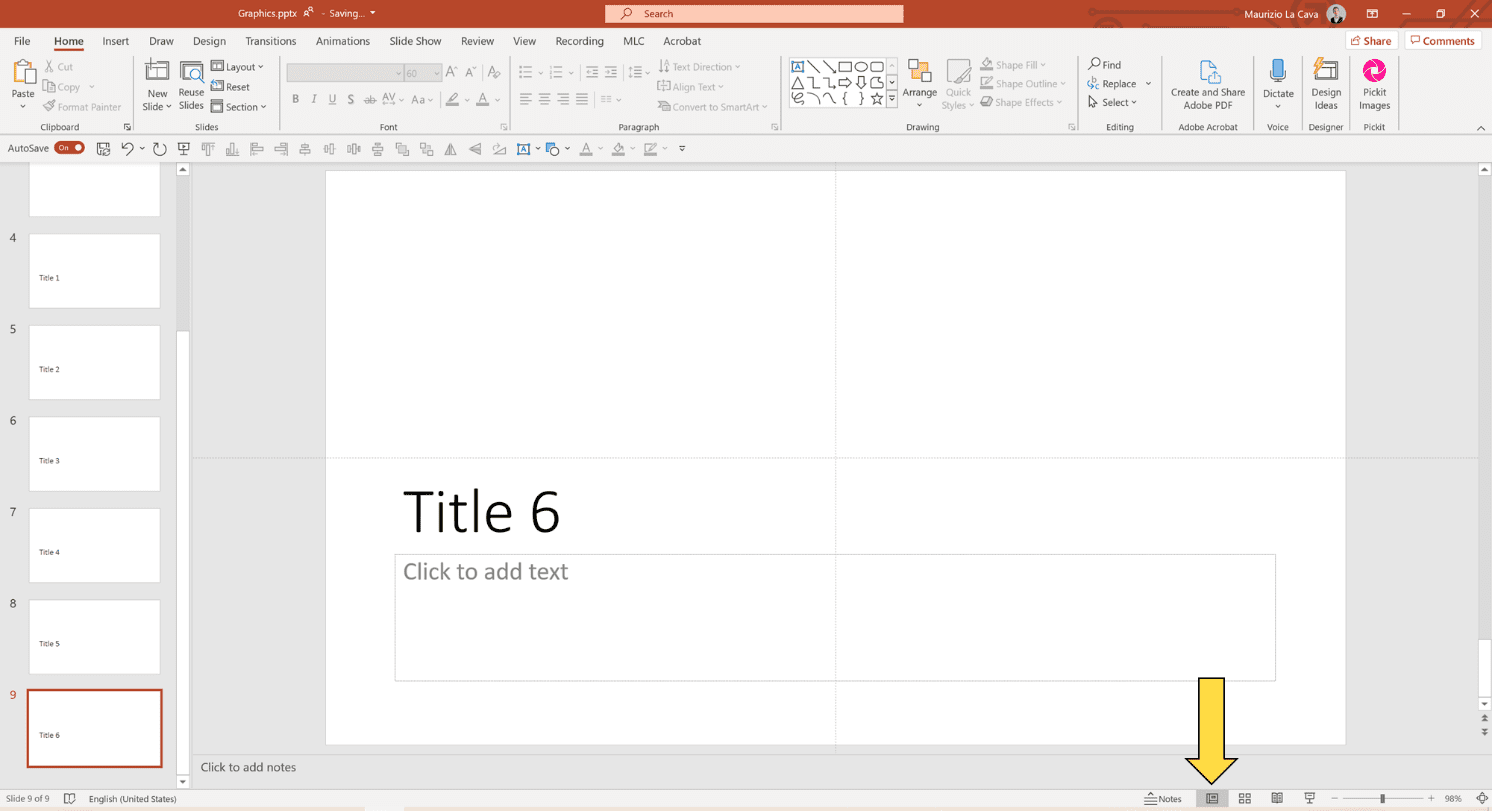Switch to Reading View in status bar
This screenshot has height=811, width=1492.
[1277, 799]
